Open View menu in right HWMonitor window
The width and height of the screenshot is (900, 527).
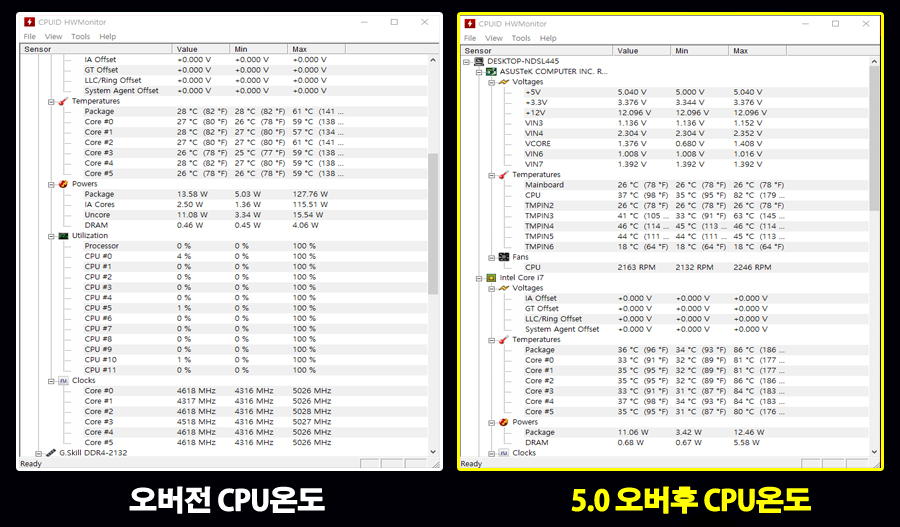point(494,38)
